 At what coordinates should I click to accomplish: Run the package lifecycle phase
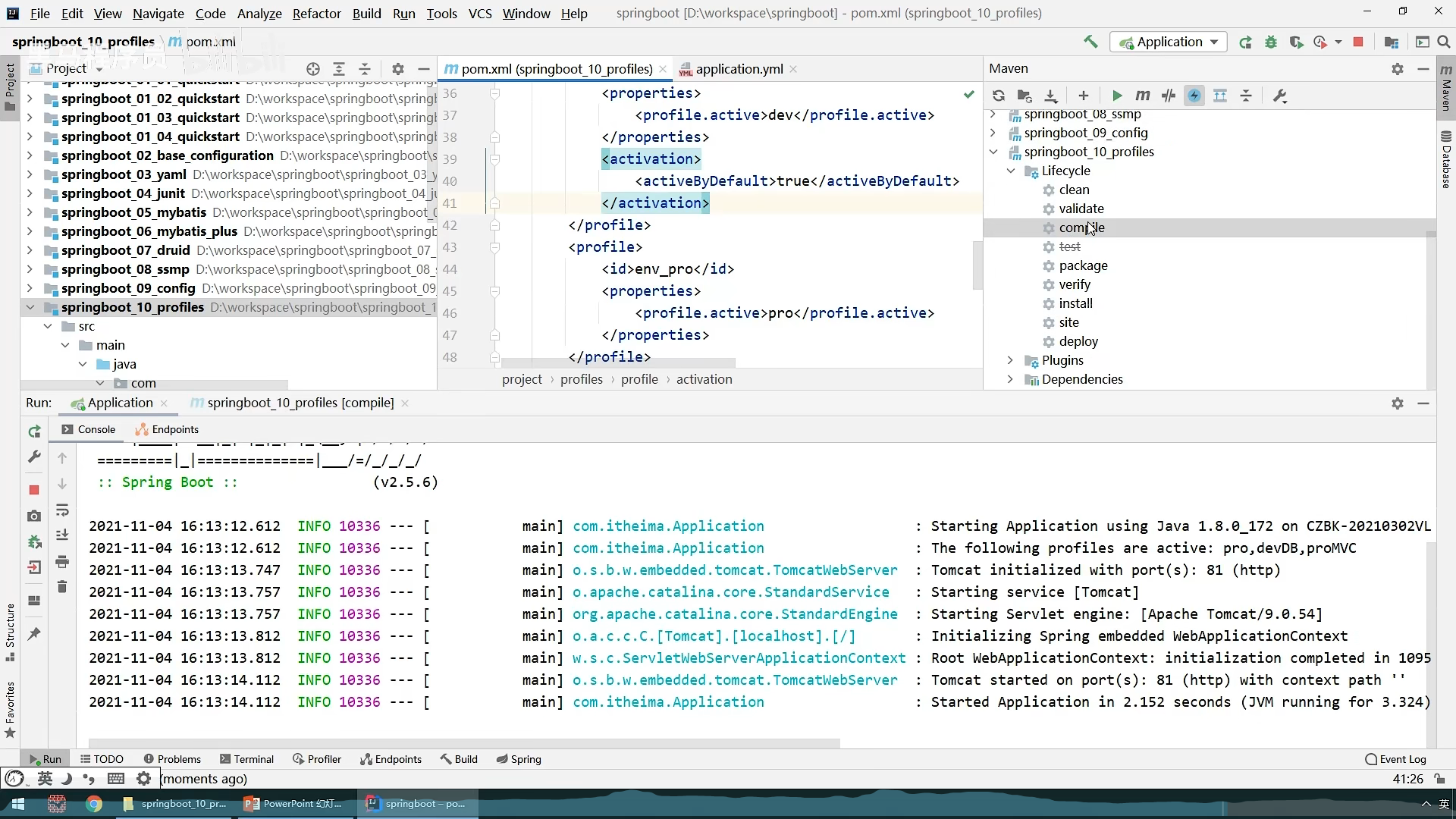[1083, 265]
